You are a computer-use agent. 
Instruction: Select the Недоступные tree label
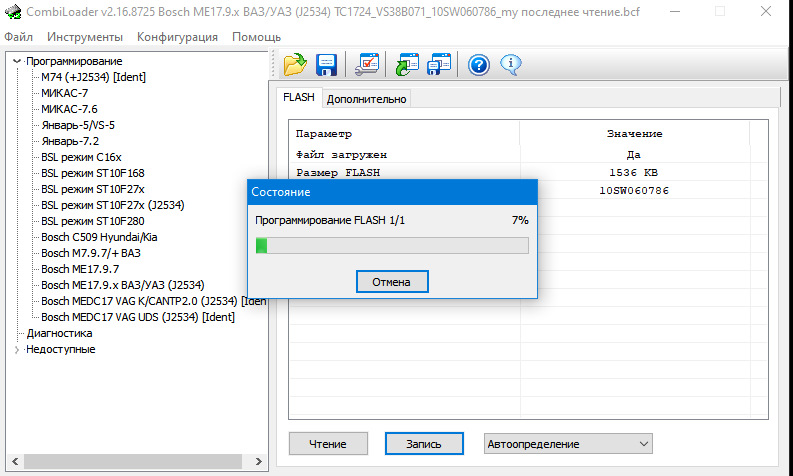point(60,350)
